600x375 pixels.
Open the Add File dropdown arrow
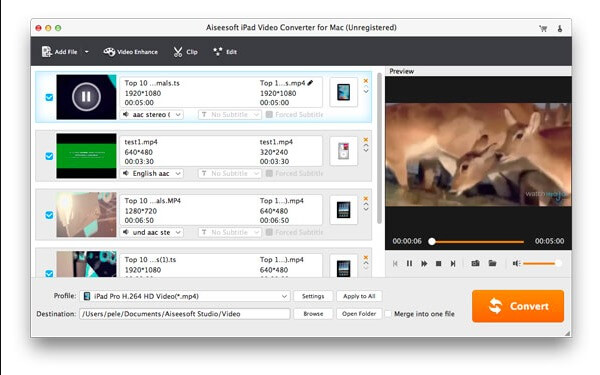pos(87,52)
